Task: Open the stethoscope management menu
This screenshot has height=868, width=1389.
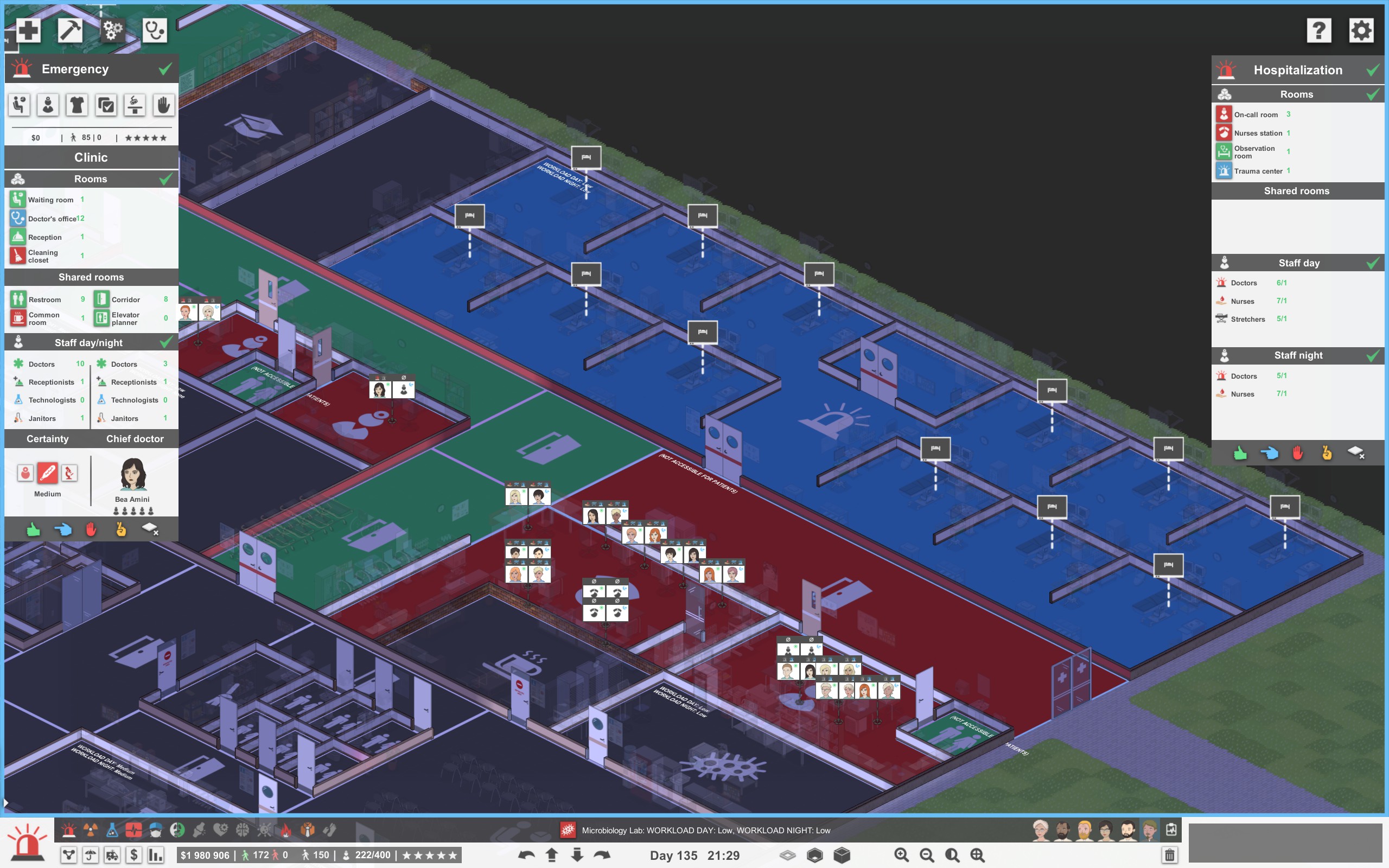Action: coord(155,30)
